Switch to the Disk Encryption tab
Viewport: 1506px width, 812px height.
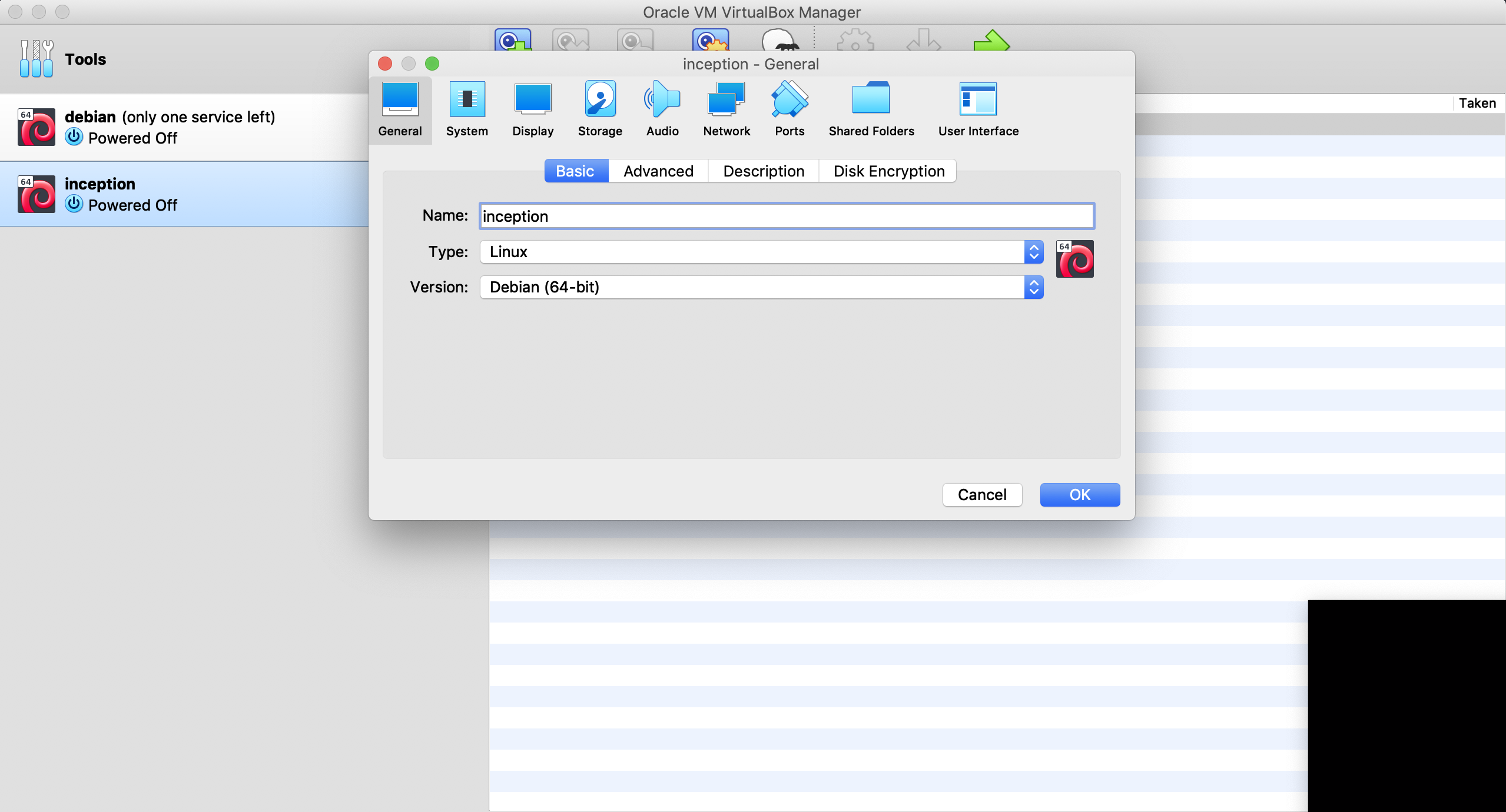point(889,171)
